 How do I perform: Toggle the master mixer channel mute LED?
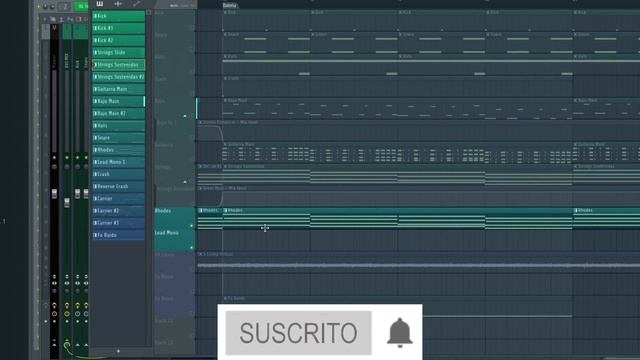pos(54,158)
